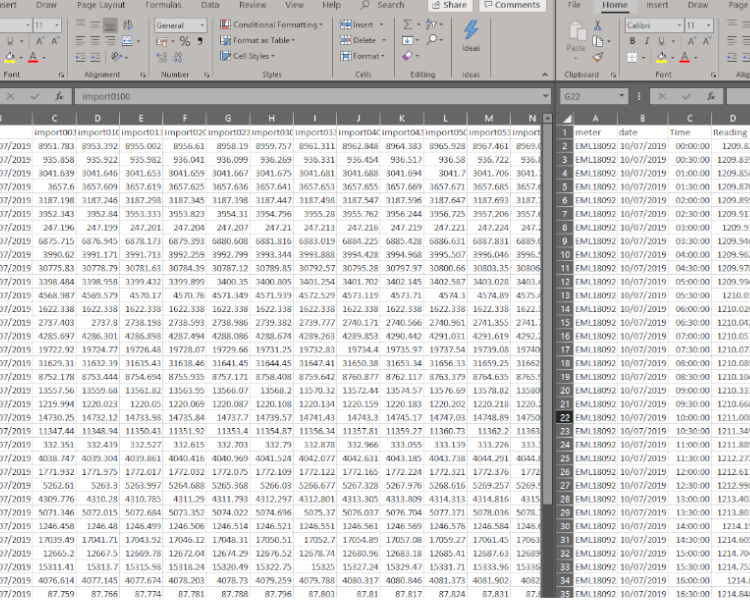The height and width of the screenshot is (600, 750).
Task: Click Insert Function fx in right window
Action: pos(711,96)
